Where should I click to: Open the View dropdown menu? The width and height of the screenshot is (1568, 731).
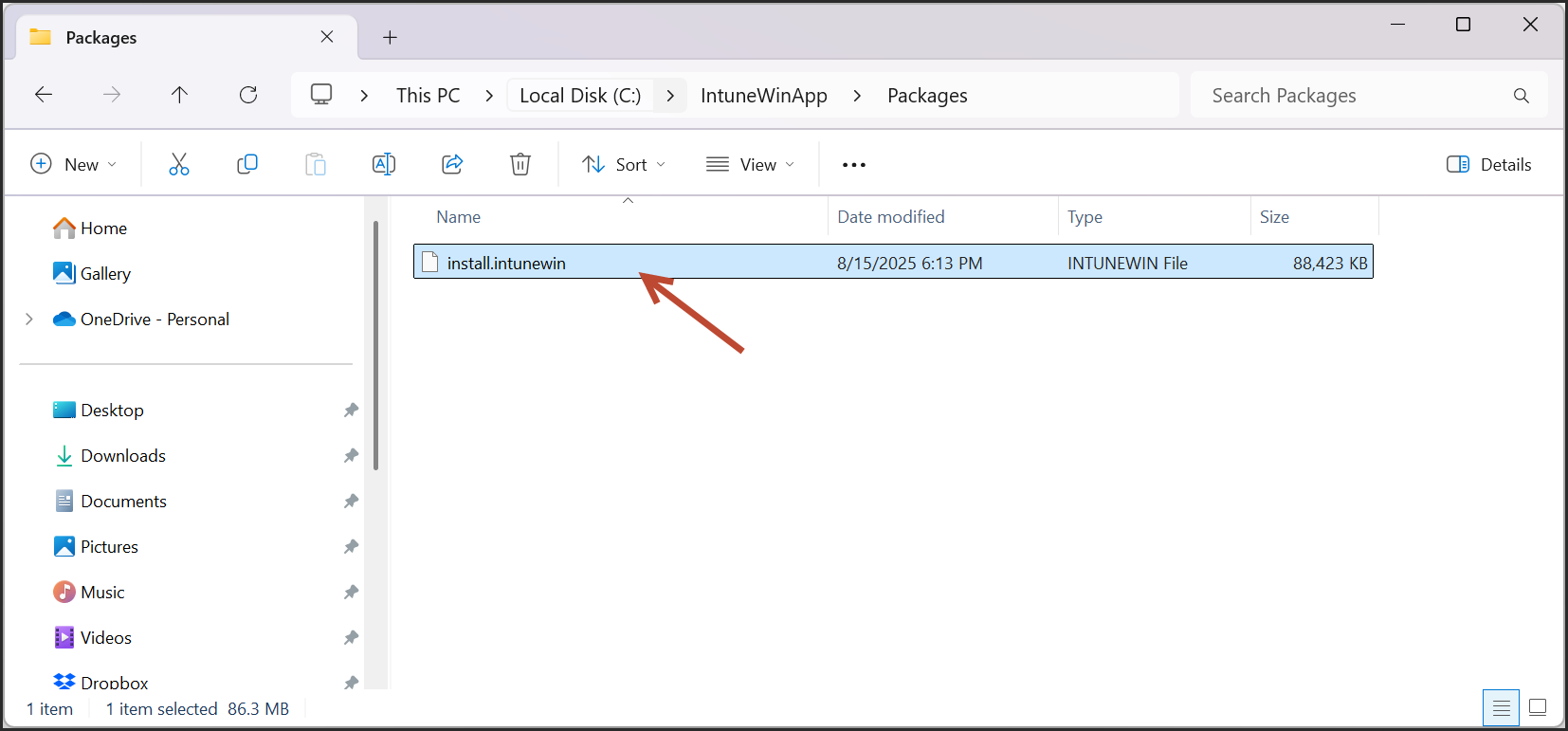(x=750, y=164)
